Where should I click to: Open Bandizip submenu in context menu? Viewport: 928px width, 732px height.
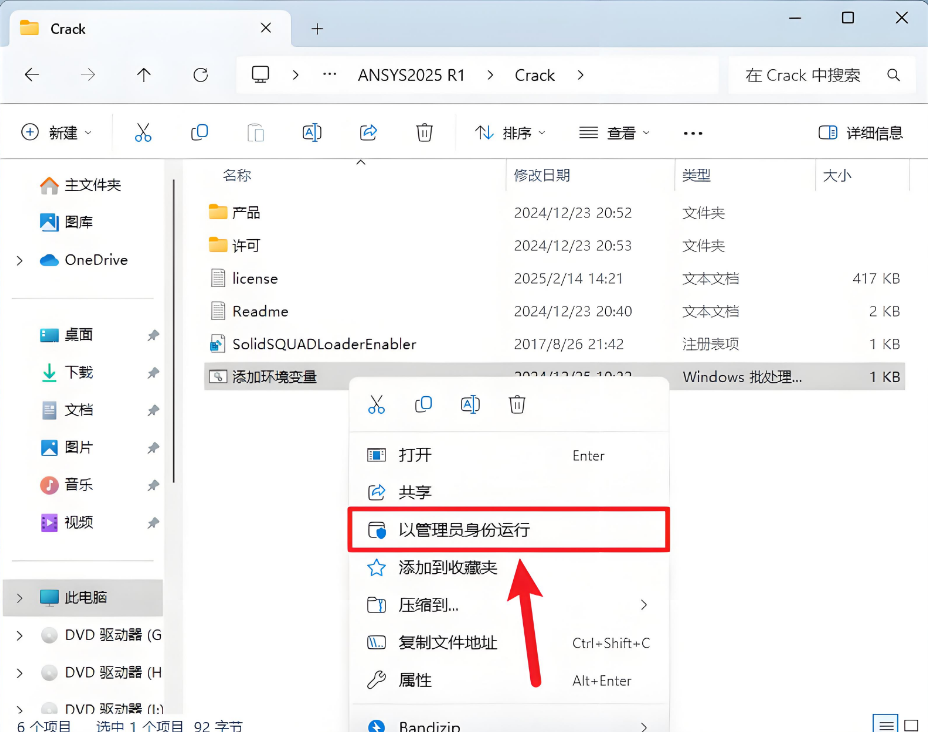pos(509,724)
